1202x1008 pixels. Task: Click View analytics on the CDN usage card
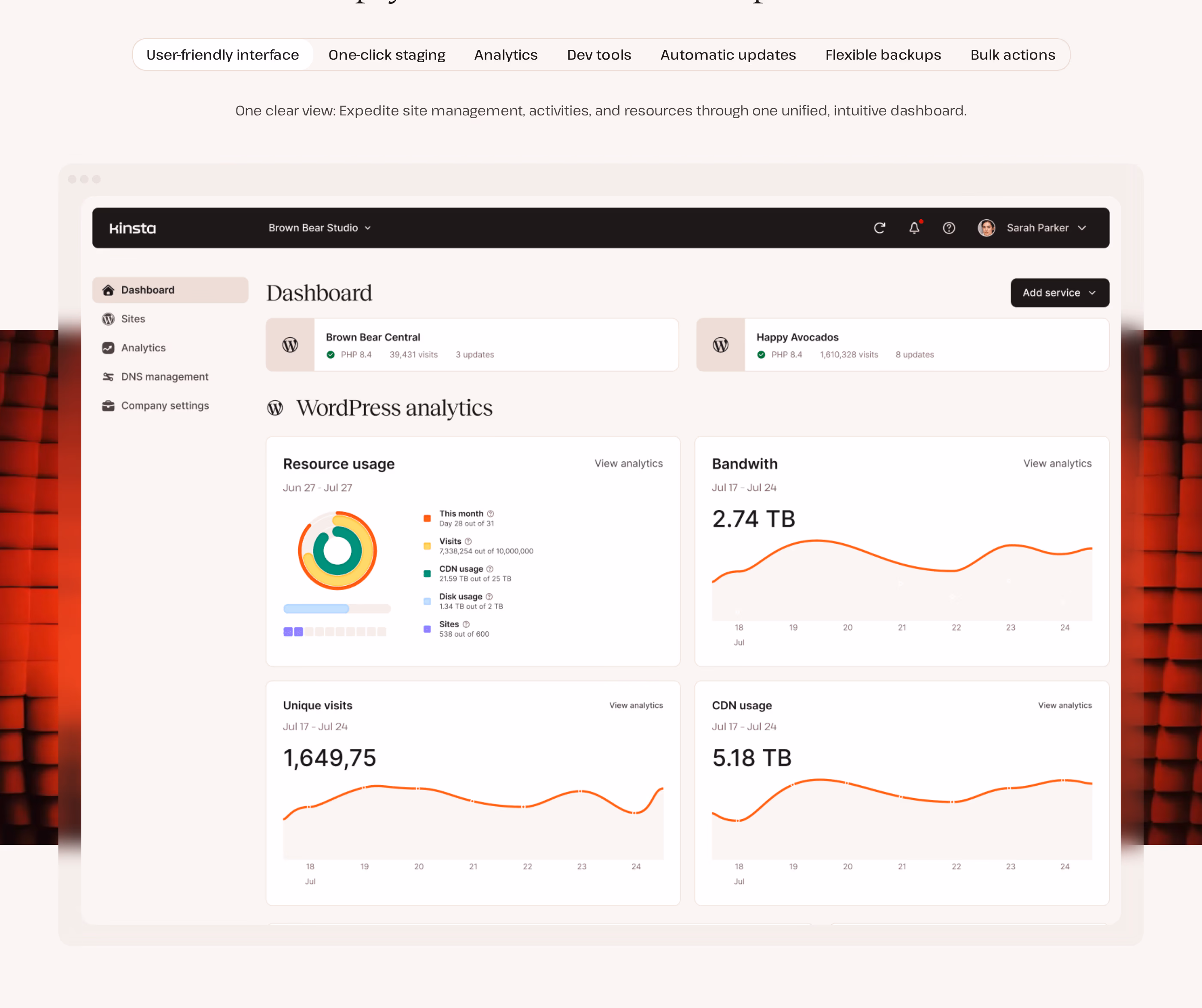(1065, 705)
